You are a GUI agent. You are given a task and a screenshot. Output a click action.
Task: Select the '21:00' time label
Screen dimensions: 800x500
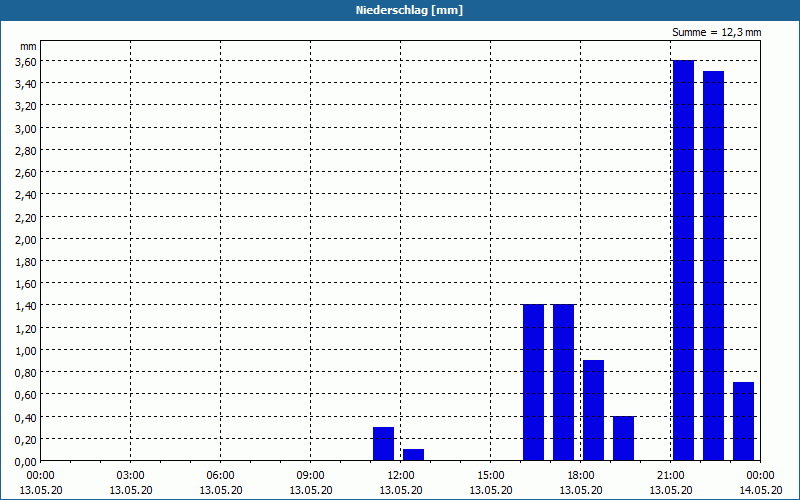tap(671, 476)
